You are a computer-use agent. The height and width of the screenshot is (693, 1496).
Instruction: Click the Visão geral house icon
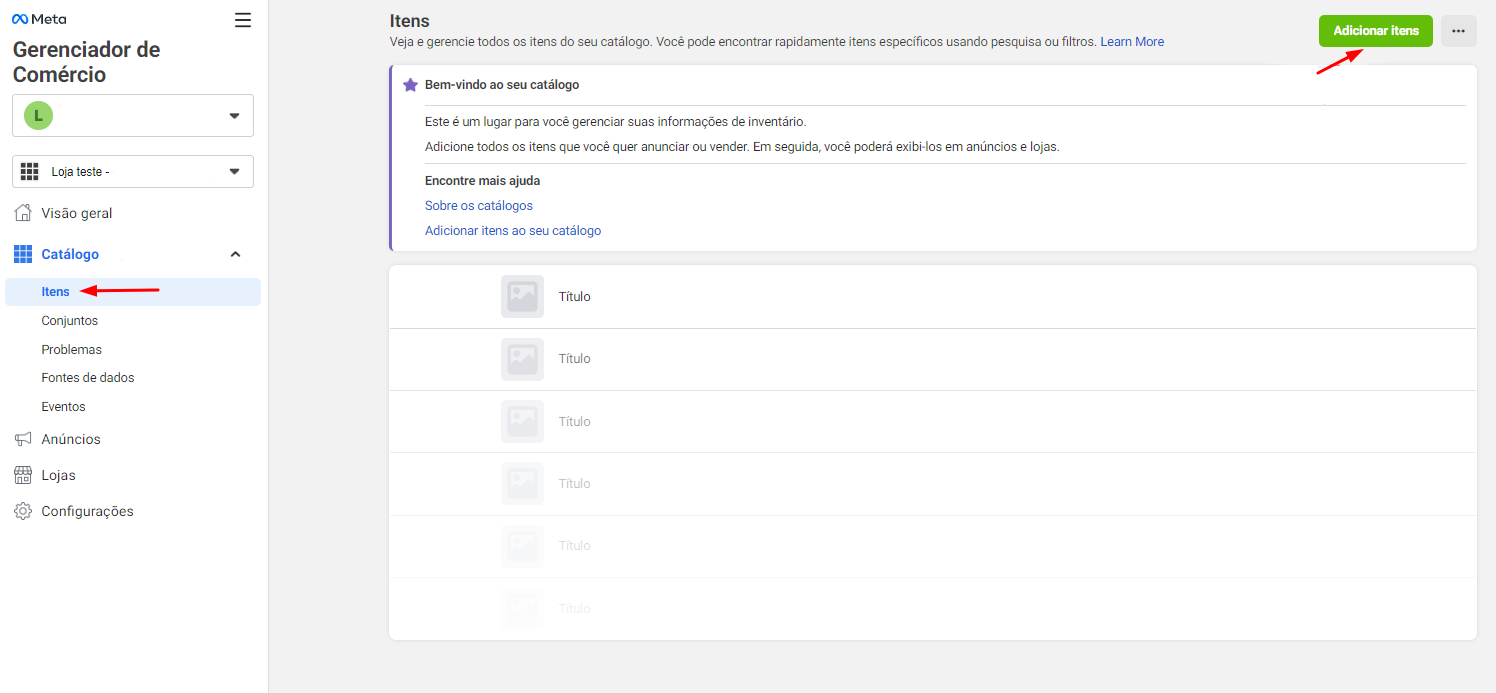point(23,213)
